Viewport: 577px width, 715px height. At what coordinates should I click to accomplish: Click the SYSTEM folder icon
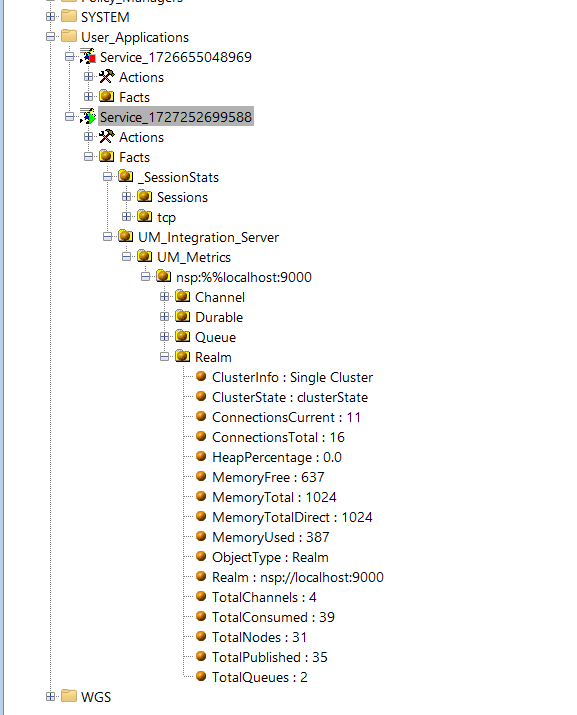(x=69, y=16)
